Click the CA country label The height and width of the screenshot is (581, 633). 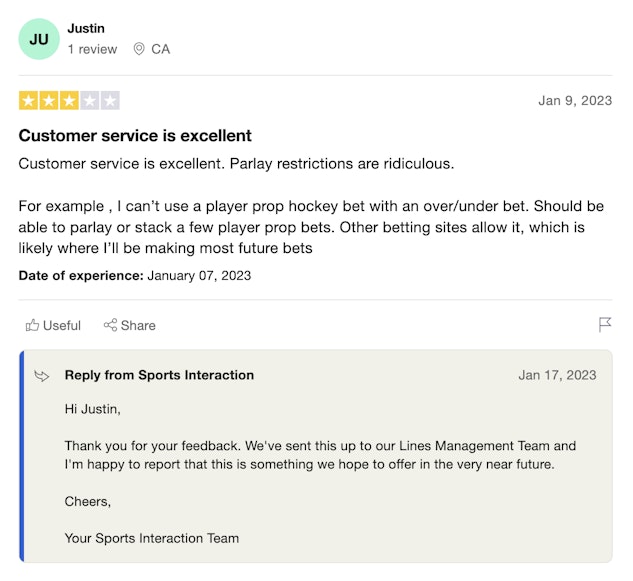[161, 49]
